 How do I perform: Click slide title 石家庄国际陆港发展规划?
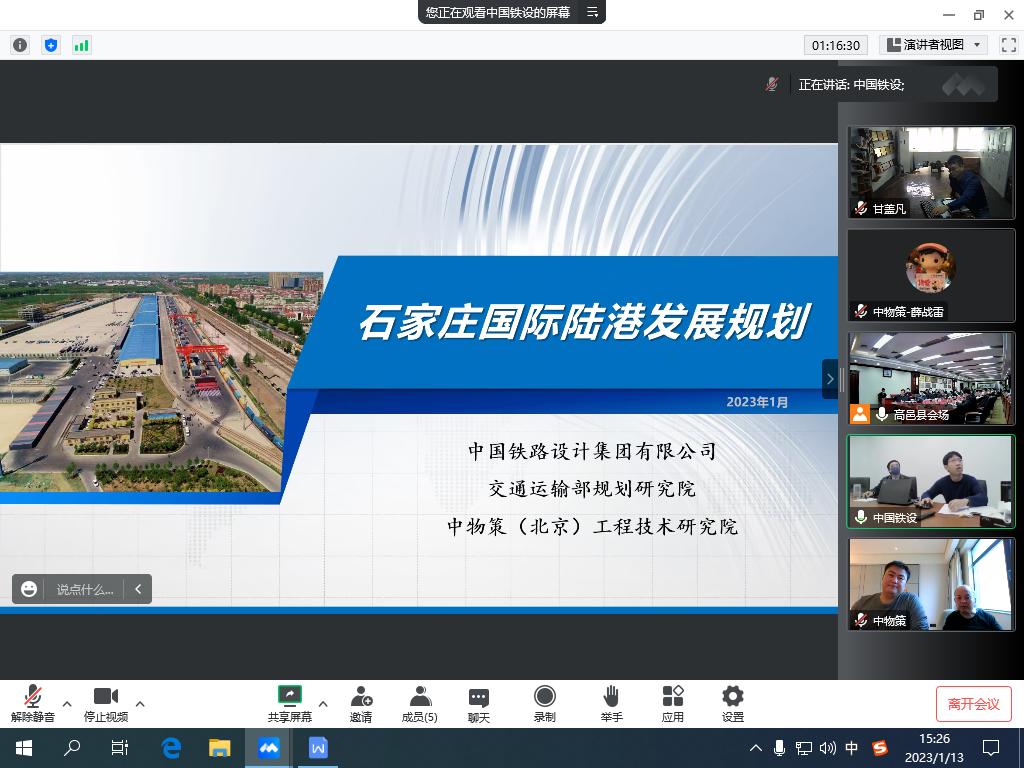pyautogui.click(x=584, y=321)
